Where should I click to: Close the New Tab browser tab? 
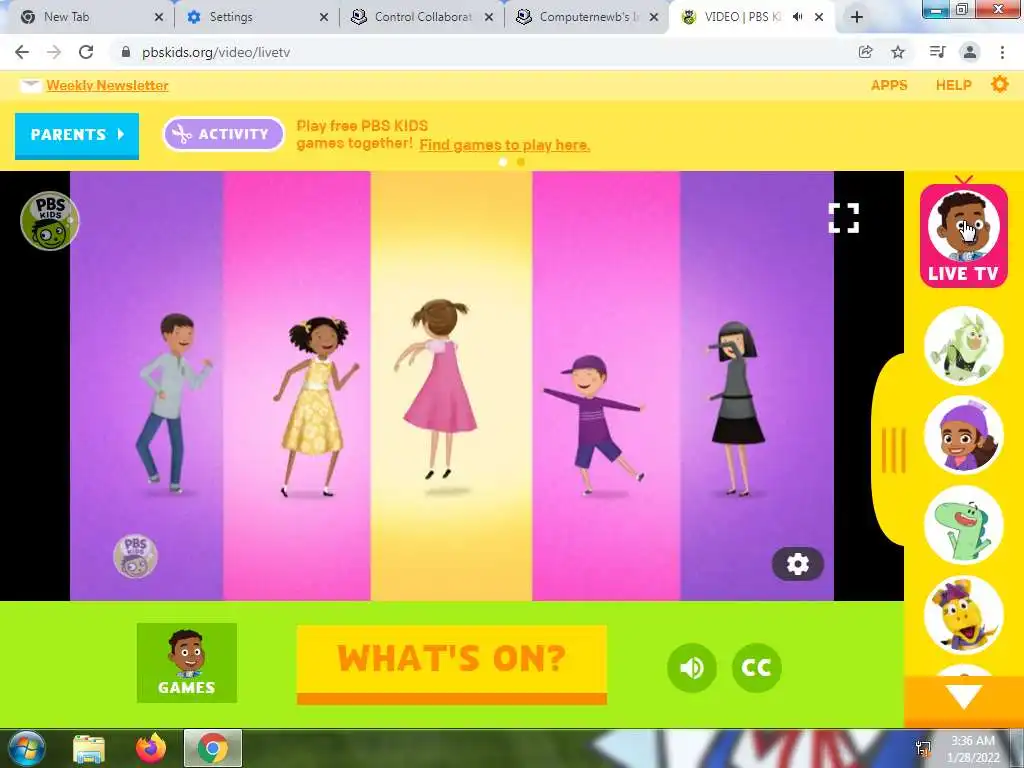pyautogui.click(x=159, y=17)
